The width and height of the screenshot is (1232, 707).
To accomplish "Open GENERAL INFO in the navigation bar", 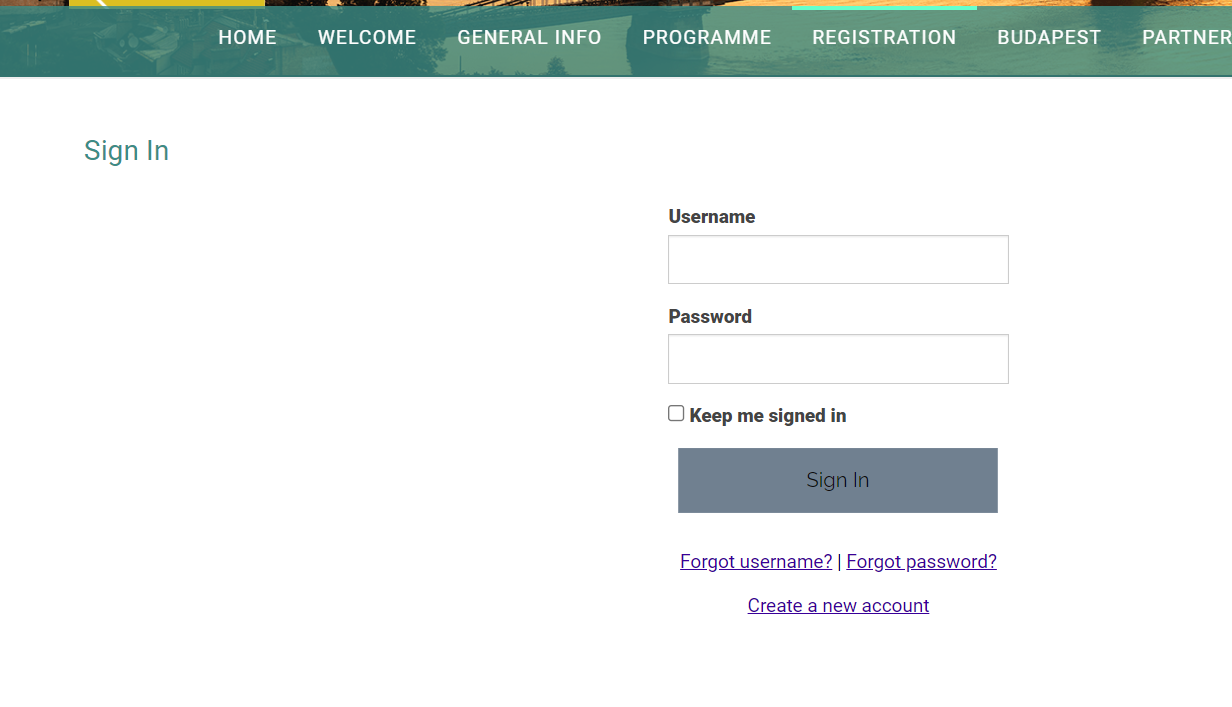I will pyautogui.click(x=529, y=38).
